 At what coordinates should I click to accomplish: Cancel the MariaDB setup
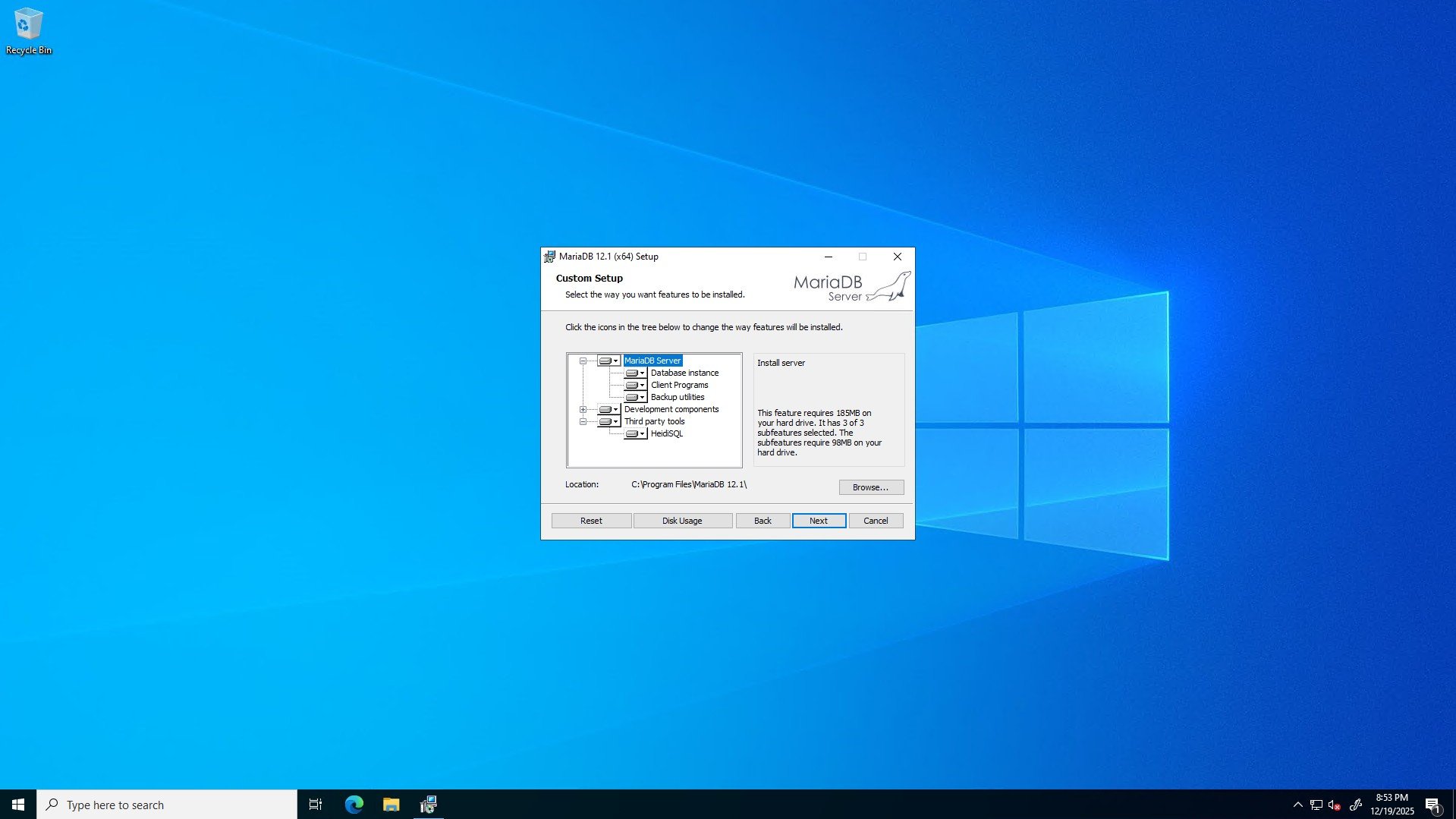coord(876,521)
